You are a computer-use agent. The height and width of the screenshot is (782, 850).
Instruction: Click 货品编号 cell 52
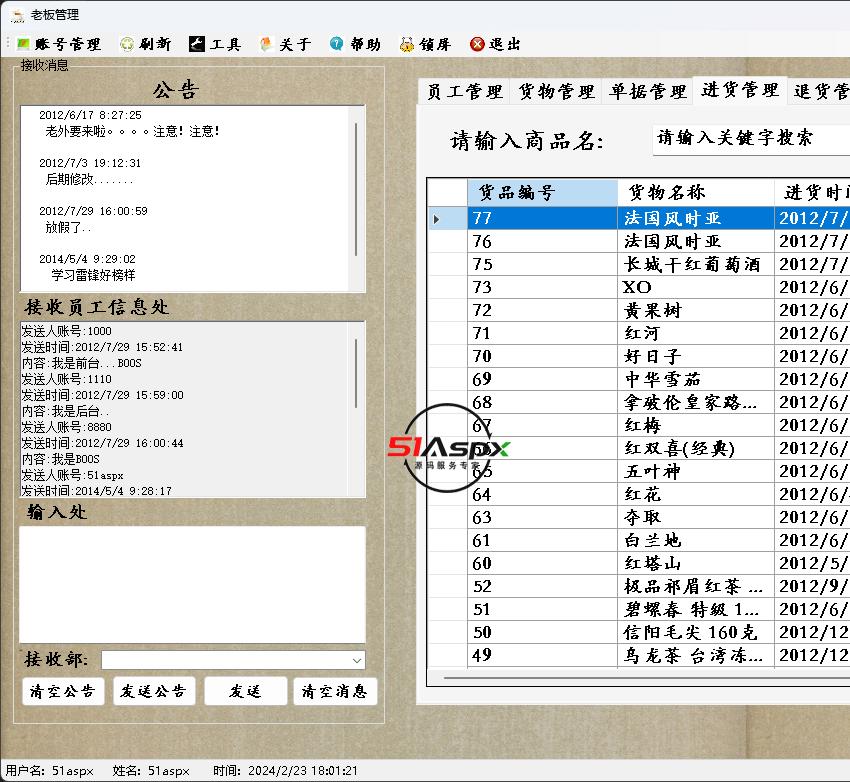542,586
